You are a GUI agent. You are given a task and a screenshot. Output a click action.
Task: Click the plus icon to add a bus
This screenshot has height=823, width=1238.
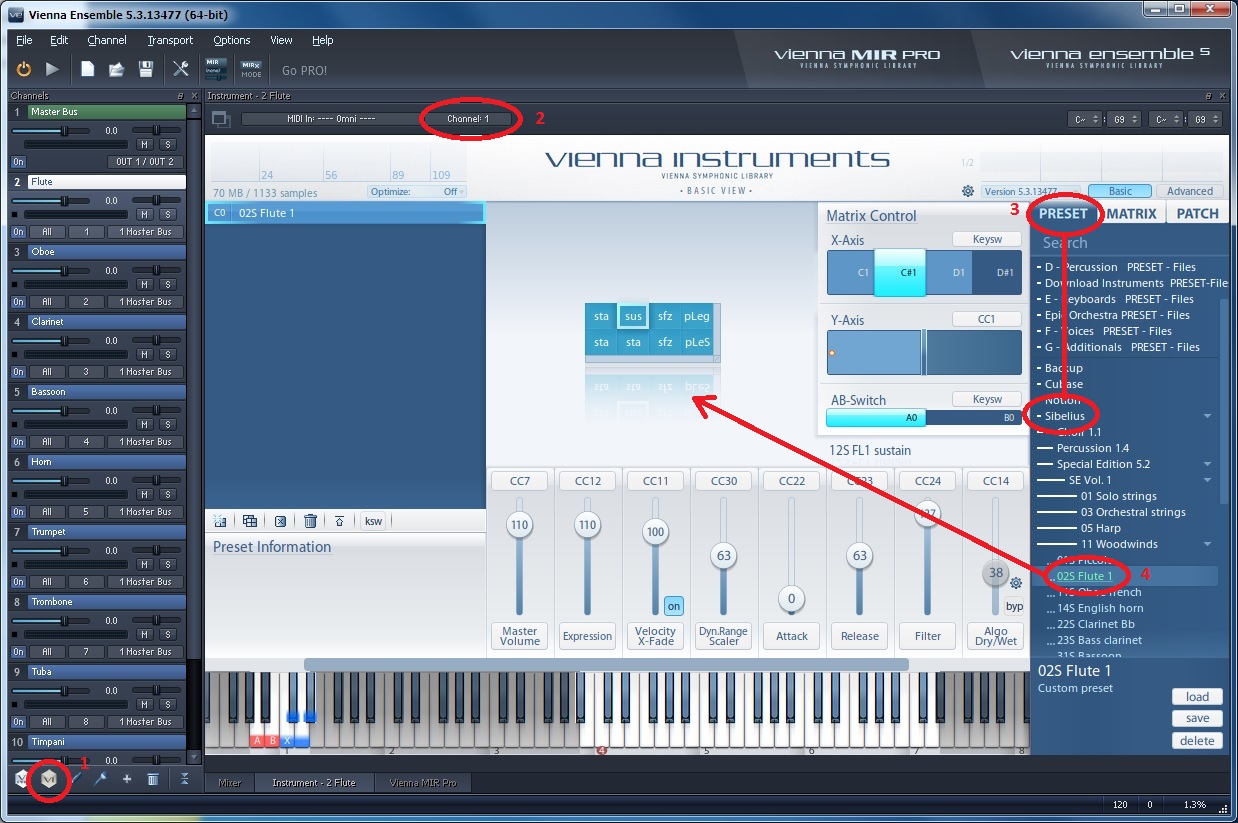(127, 779)
